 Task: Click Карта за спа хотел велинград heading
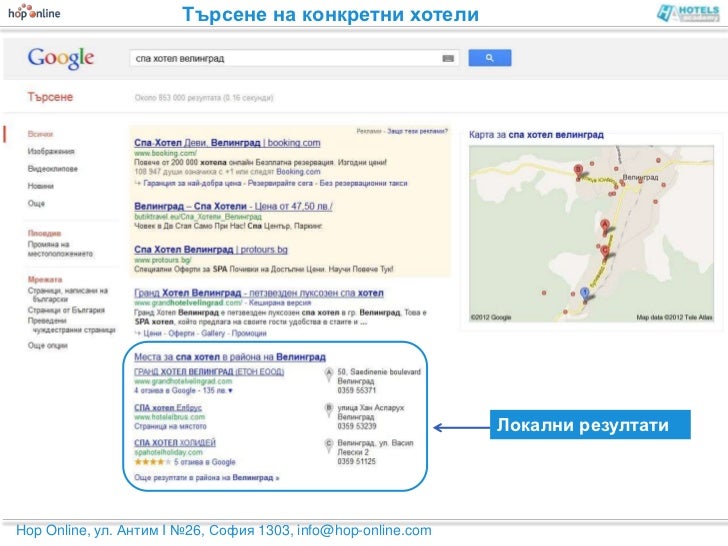(536, 135)
